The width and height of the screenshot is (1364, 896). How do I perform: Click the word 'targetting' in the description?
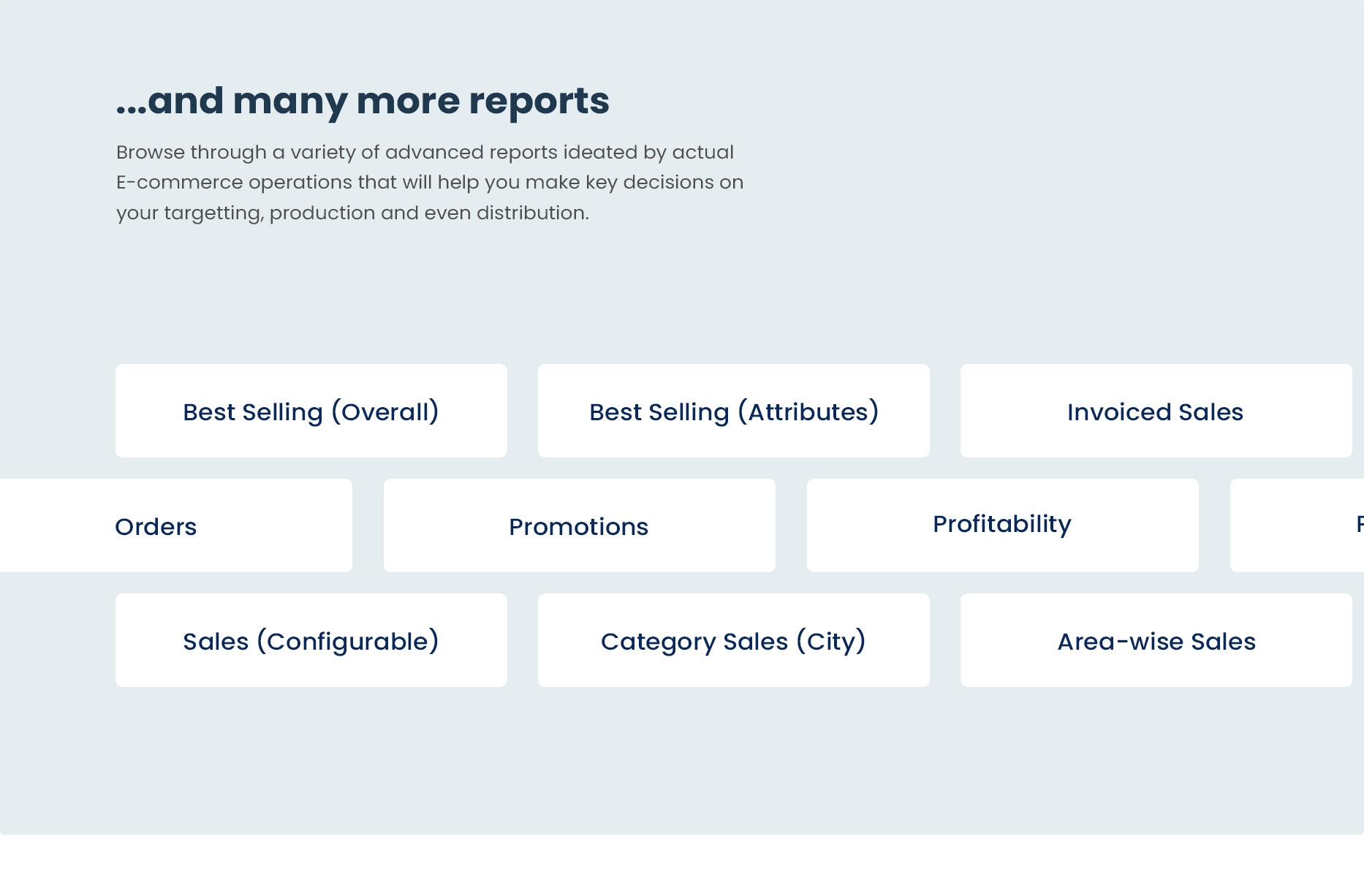point(213,213)
